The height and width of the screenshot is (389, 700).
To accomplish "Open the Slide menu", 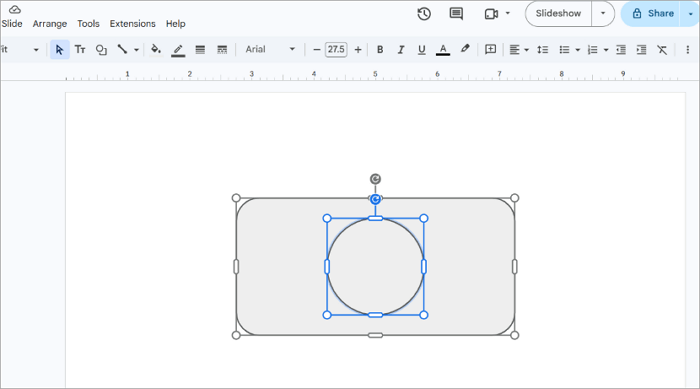I will click(12, 24).
